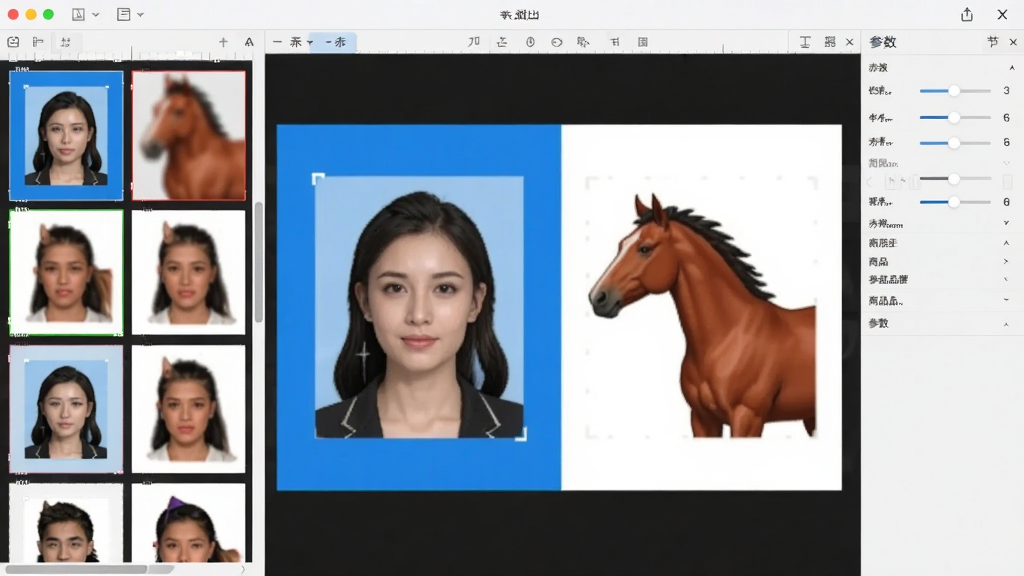
Task: Close the 参数 panel with its X
Action: tap(1013, 42)
